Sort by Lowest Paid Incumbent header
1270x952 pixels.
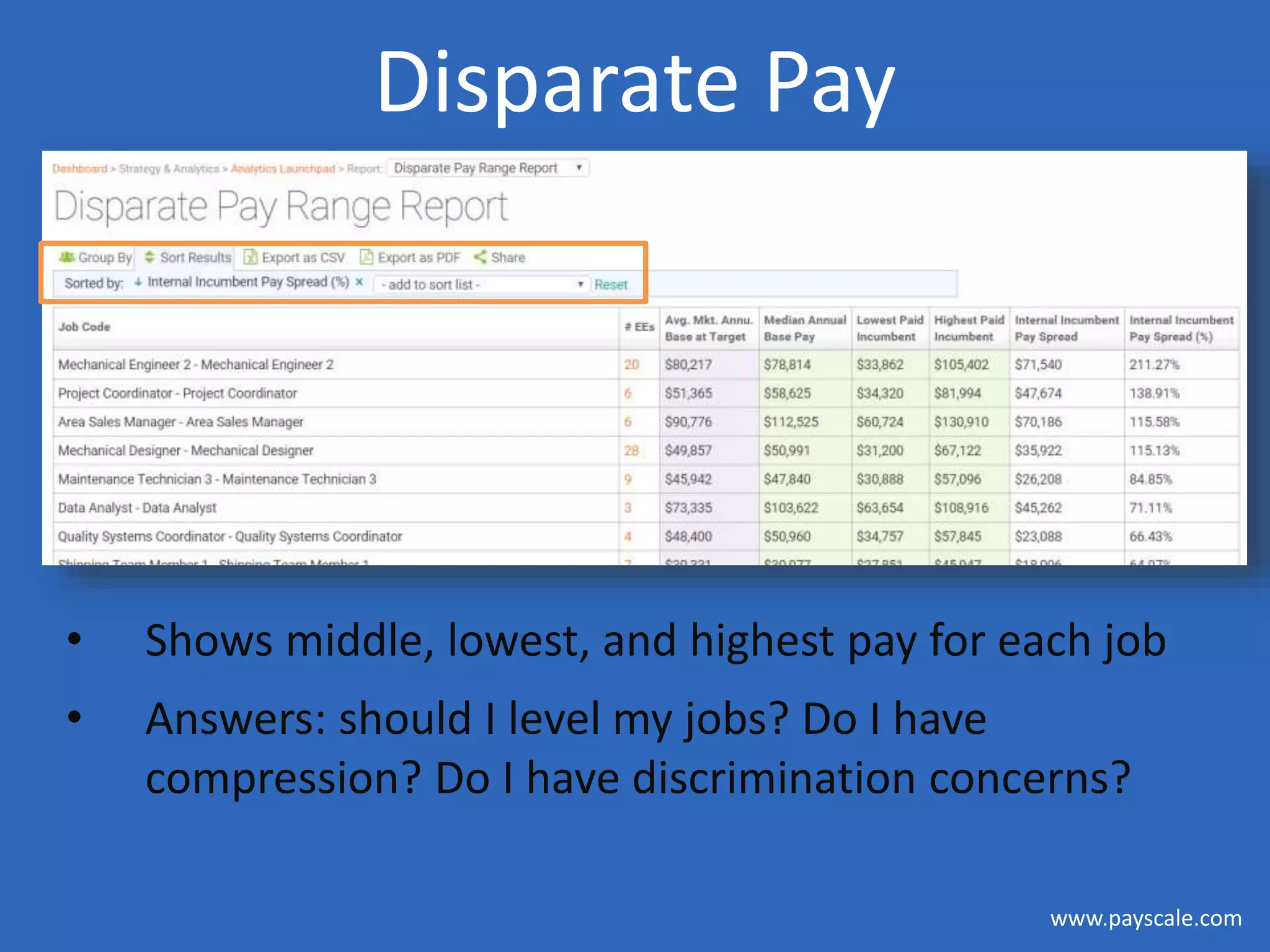(890, 328)
